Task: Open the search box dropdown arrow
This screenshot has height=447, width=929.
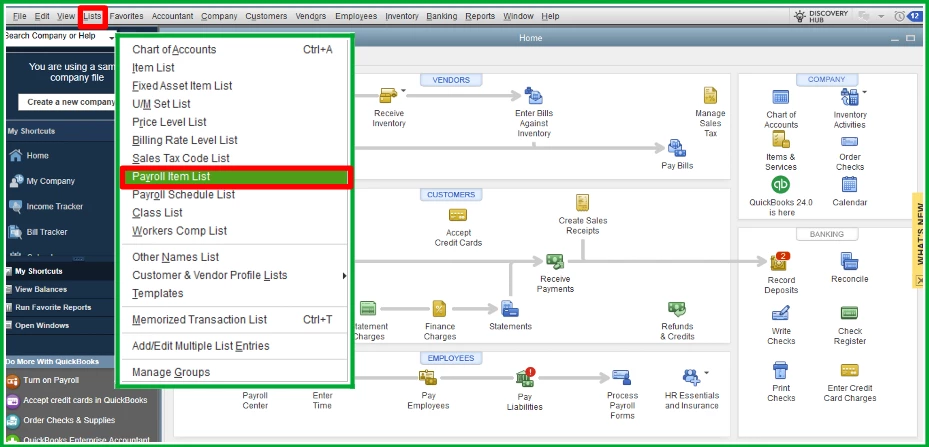Action: pyautogui.click(x=111, y=37)
